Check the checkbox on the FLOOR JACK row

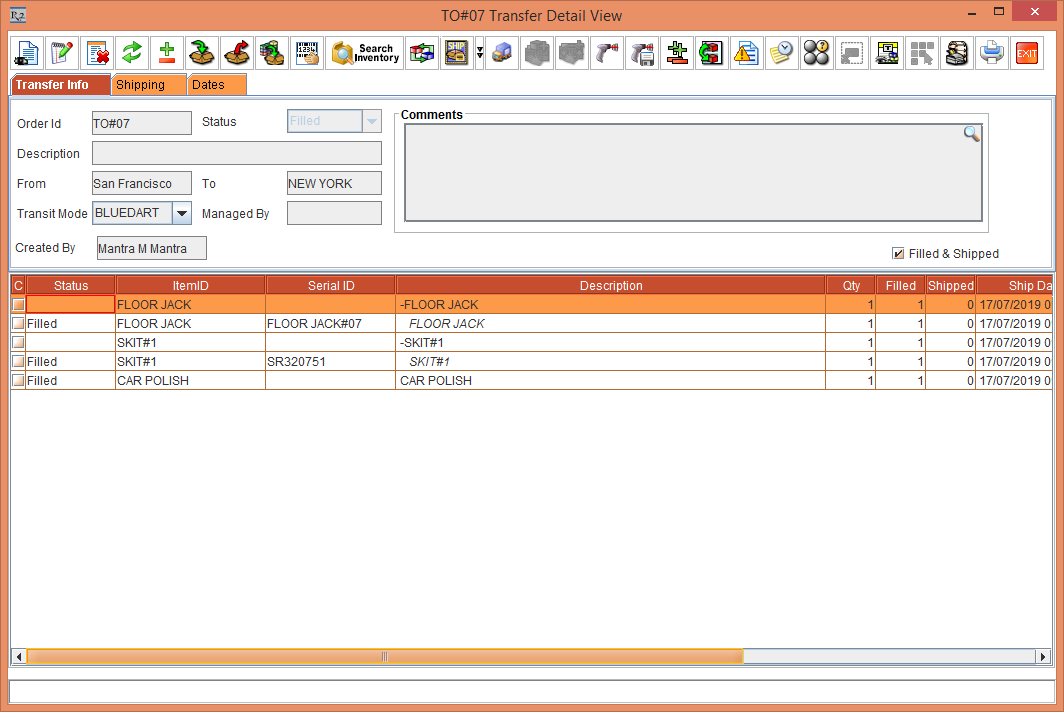[17, 304]
